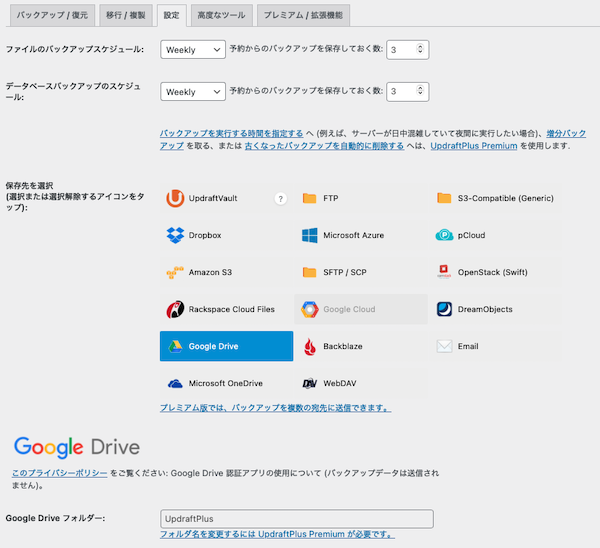
Task: Click the Google Drive folder name field
Action: click(x=296, y=519)
